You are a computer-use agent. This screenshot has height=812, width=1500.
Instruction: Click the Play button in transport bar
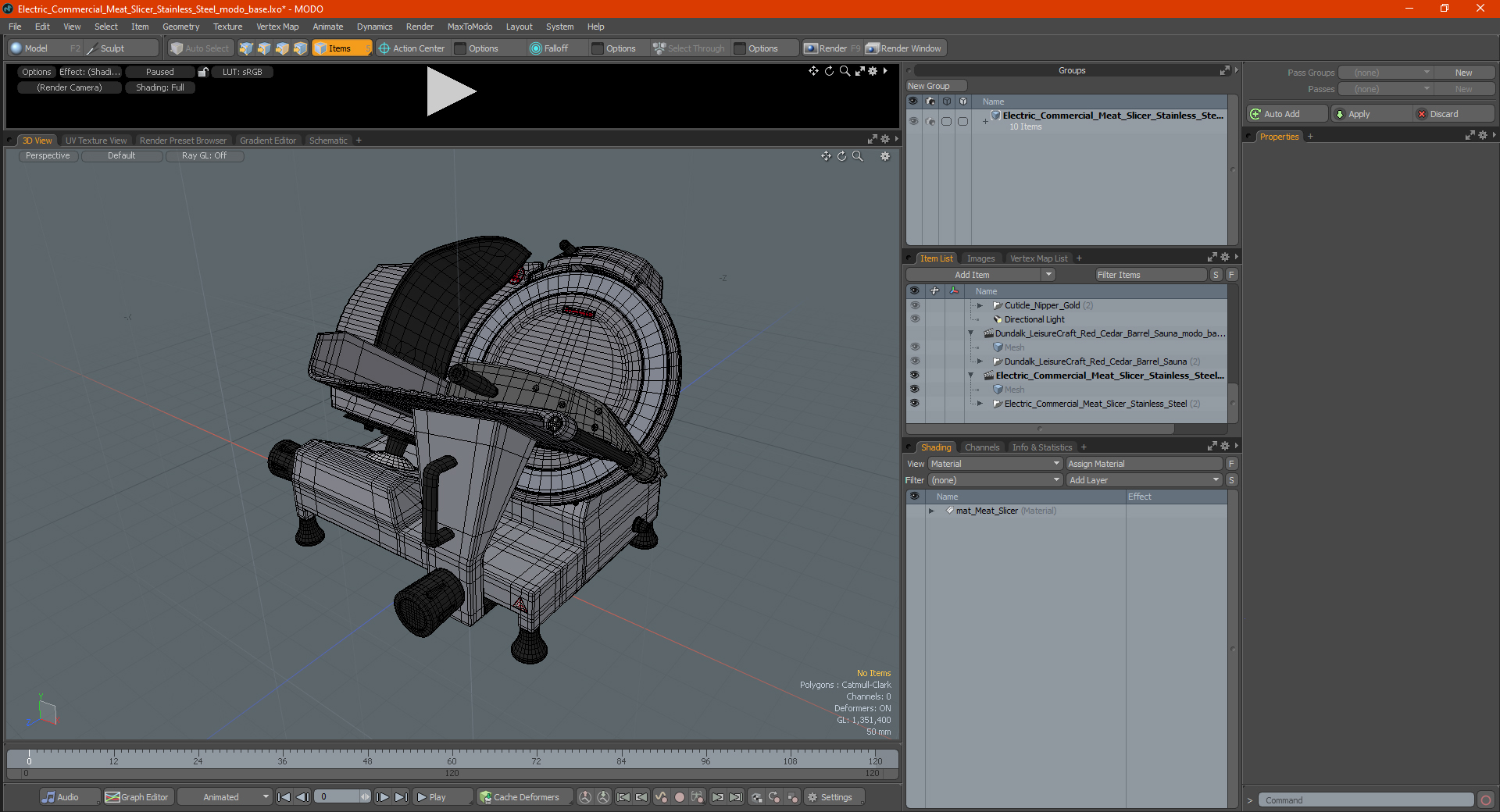click(x=442, y=797)
